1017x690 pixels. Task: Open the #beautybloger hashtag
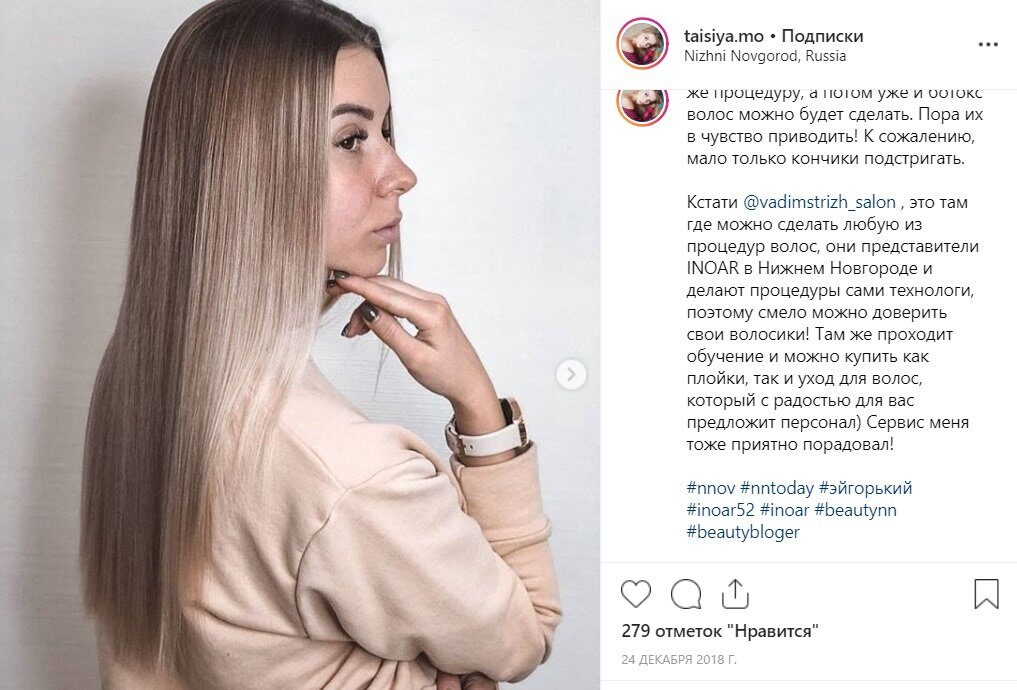coord(743,532)
